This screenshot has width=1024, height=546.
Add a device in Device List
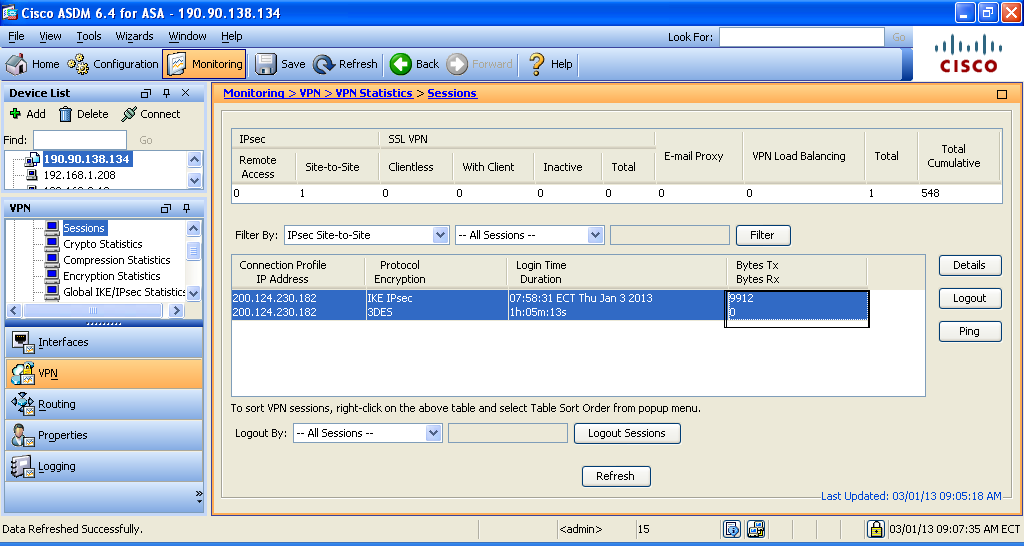pyautogui.click(x=28, y=114)
